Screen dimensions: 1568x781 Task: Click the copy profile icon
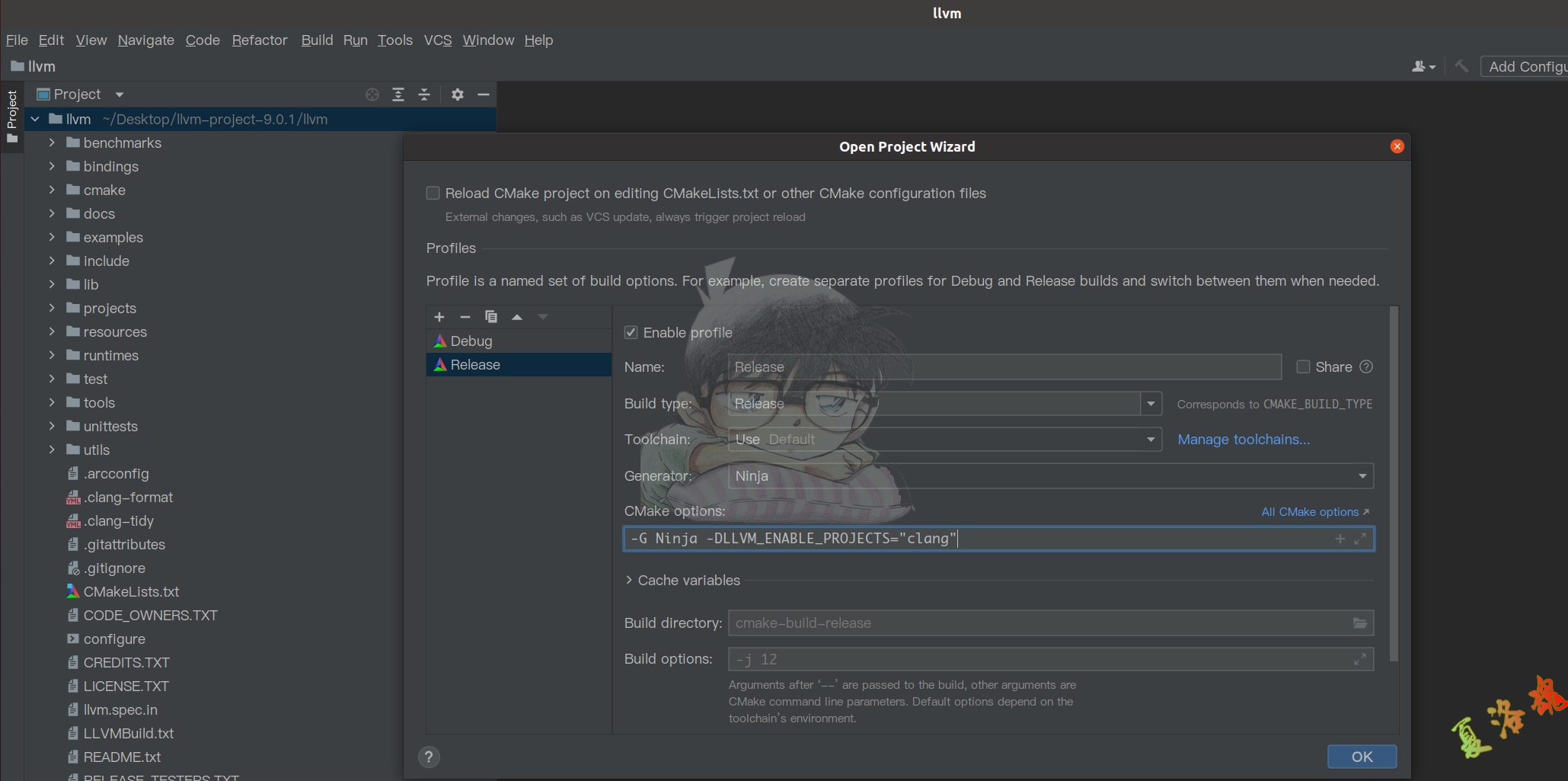point(491,317)
